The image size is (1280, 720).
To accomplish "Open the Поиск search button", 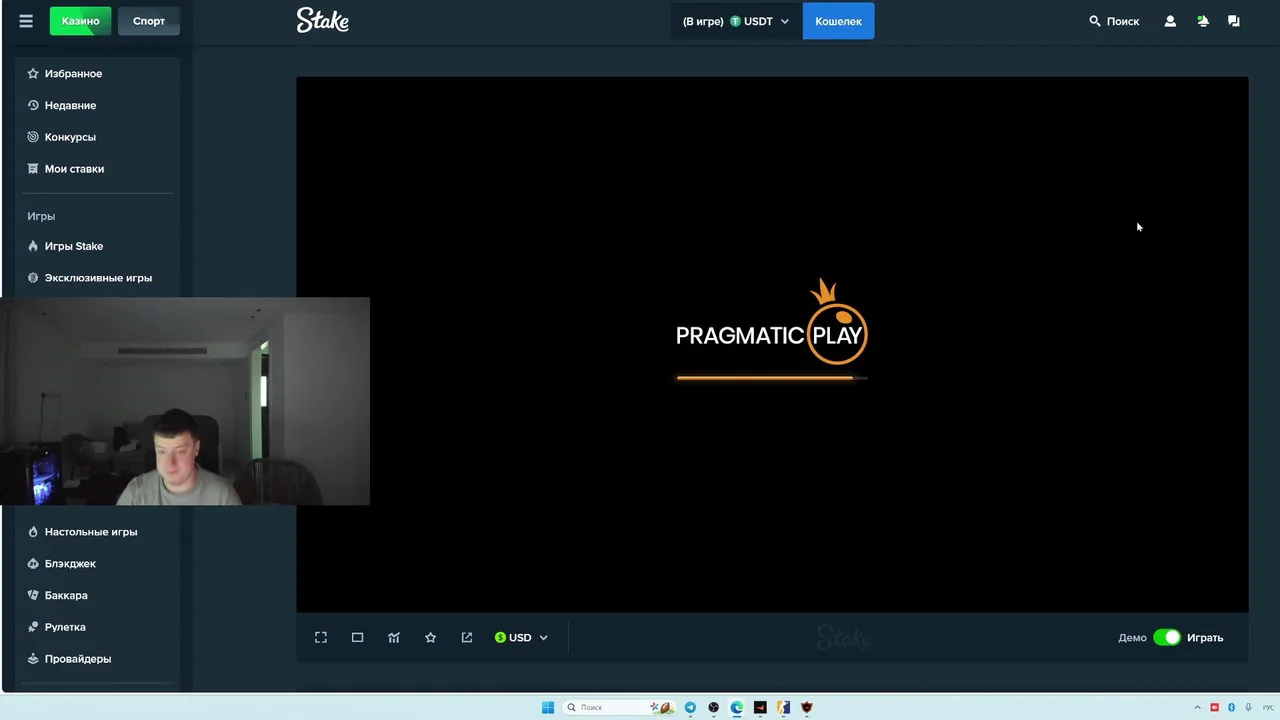I will click(1114, 21).
